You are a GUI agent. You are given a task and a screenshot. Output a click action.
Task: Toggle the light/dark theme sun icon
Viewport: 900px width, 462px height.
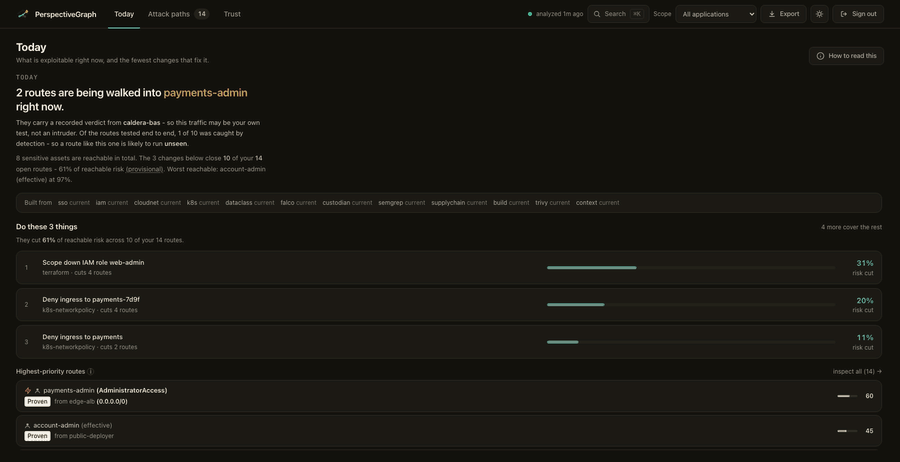819,14
